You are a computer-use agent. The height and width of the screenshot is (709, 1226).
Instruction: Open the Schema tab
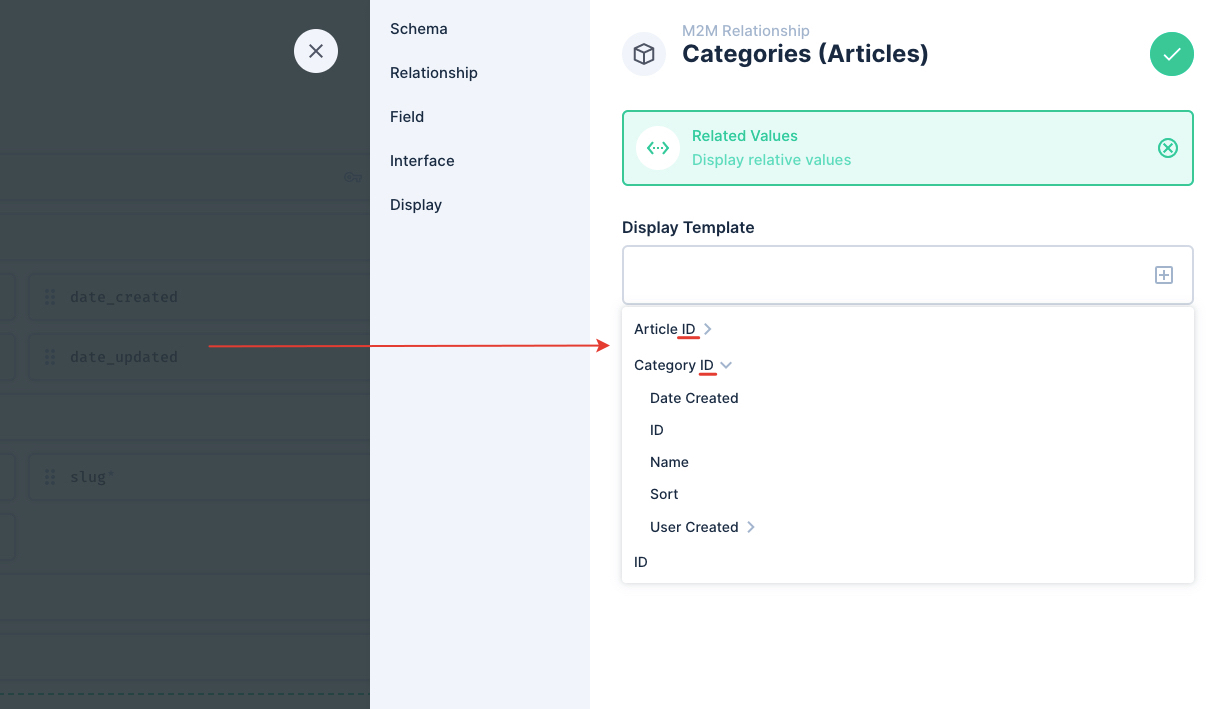pos(419,29)
